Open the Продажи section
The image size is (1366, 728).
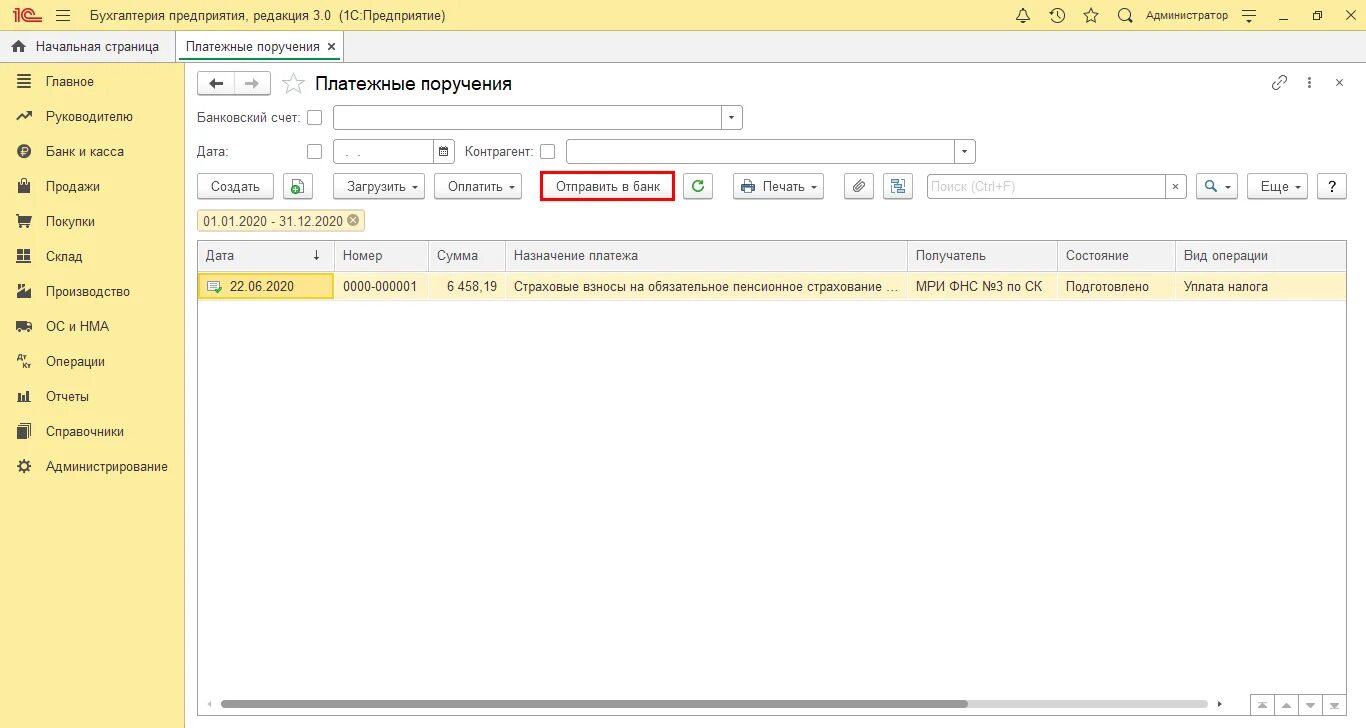tap(92, 187)
